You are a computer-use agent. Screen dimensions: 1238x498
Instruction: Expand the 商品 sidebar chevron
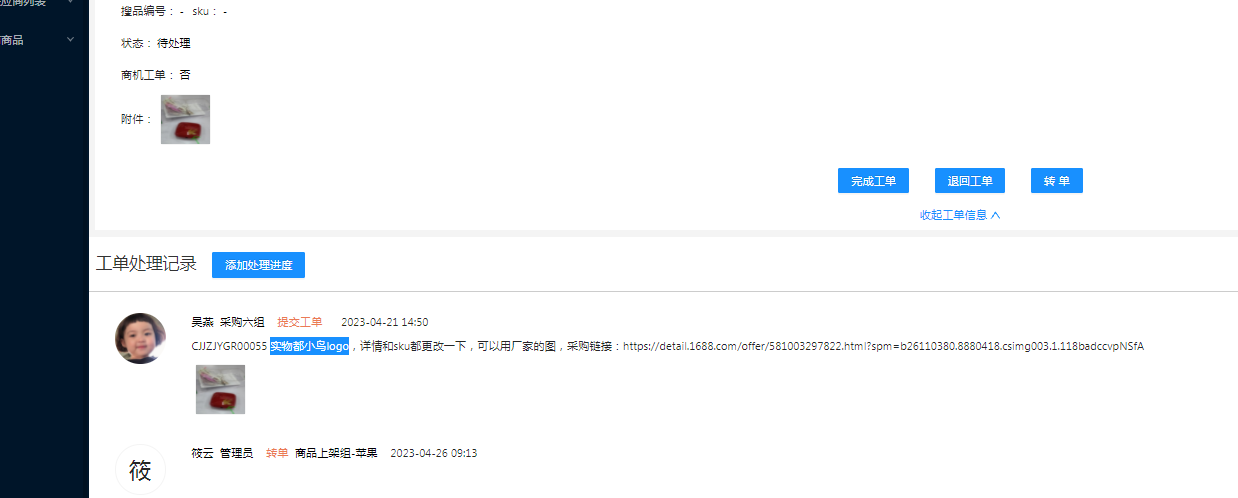(70, 40)
